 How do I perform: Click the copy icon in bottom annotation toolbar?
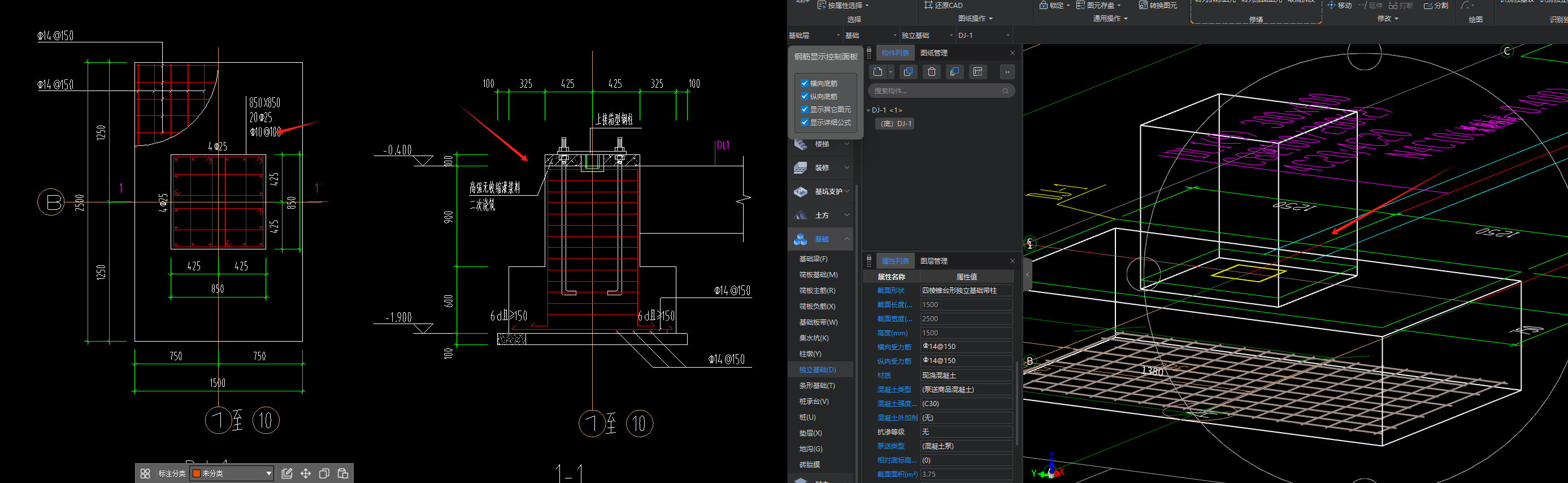pos(324,473)
